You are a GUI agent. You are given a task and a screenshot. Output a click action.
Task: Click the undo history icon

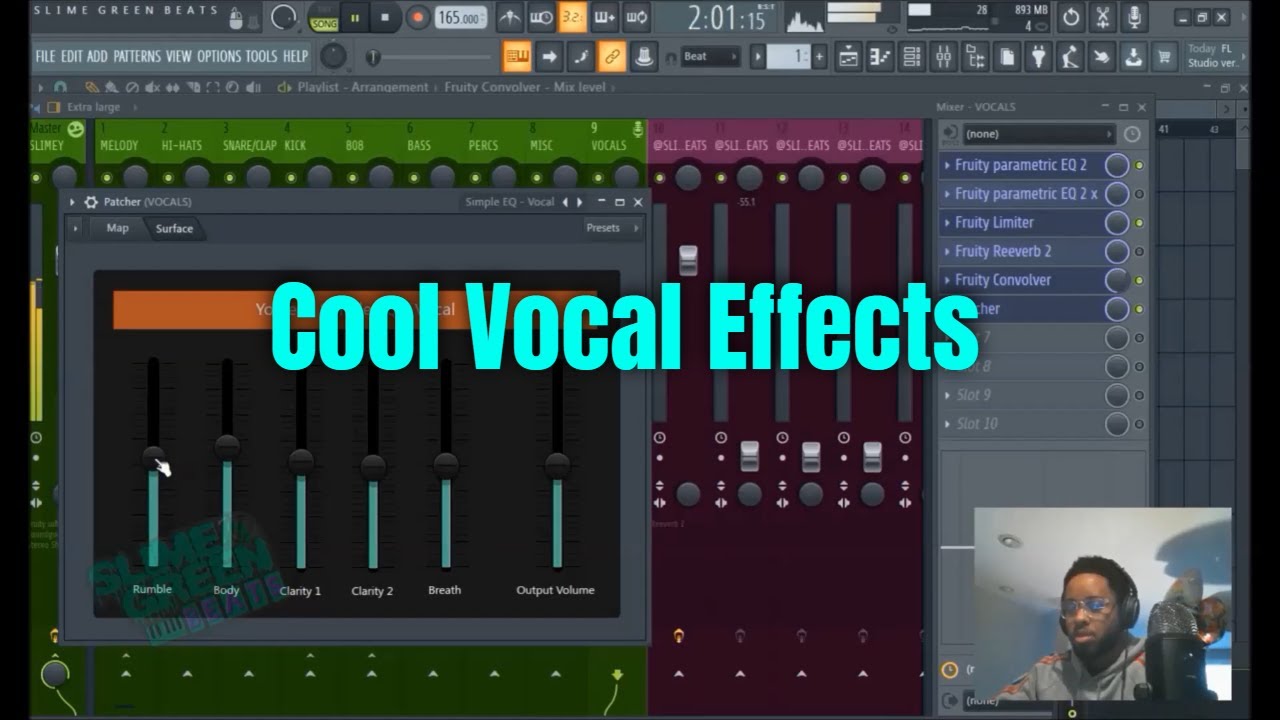point(1071,16)
